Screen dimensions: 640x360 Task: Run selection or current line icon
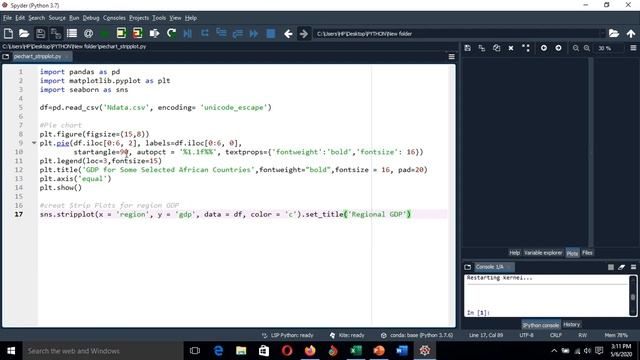click(x=154, y=33)
